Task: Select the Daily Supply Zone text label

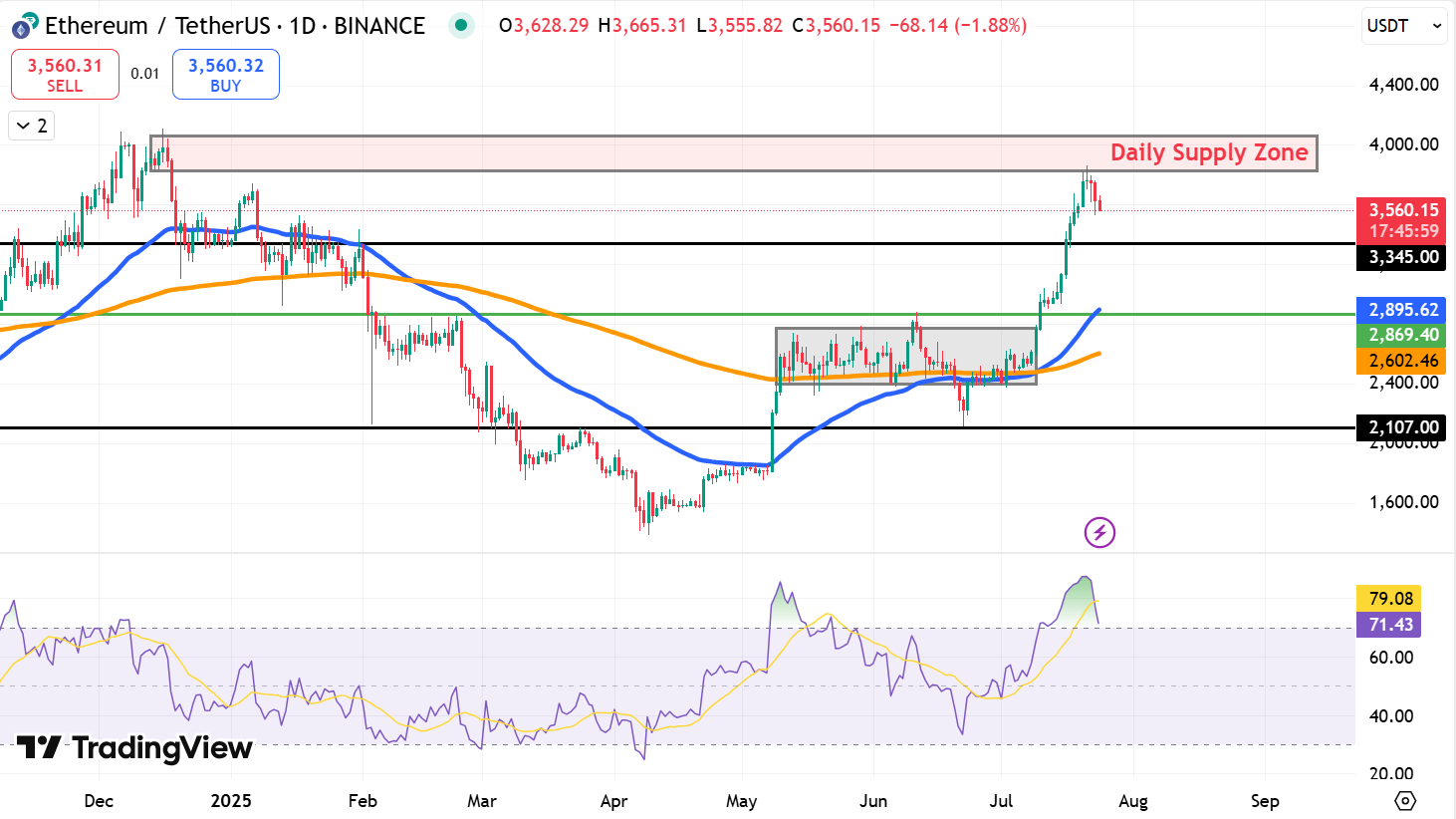Action: click(1209, 152)
